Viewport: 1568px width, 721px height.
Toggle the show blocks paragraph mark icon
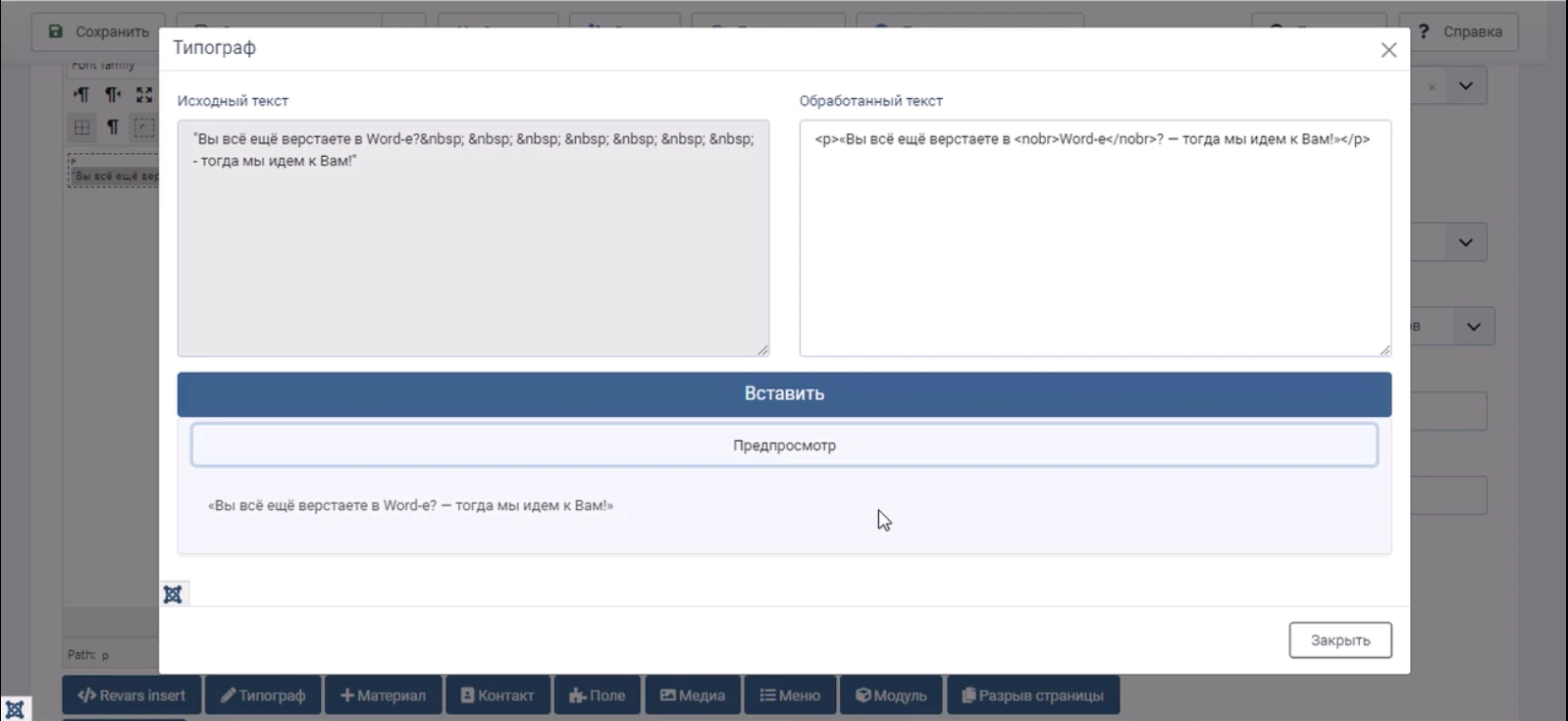tap(113, 128)
